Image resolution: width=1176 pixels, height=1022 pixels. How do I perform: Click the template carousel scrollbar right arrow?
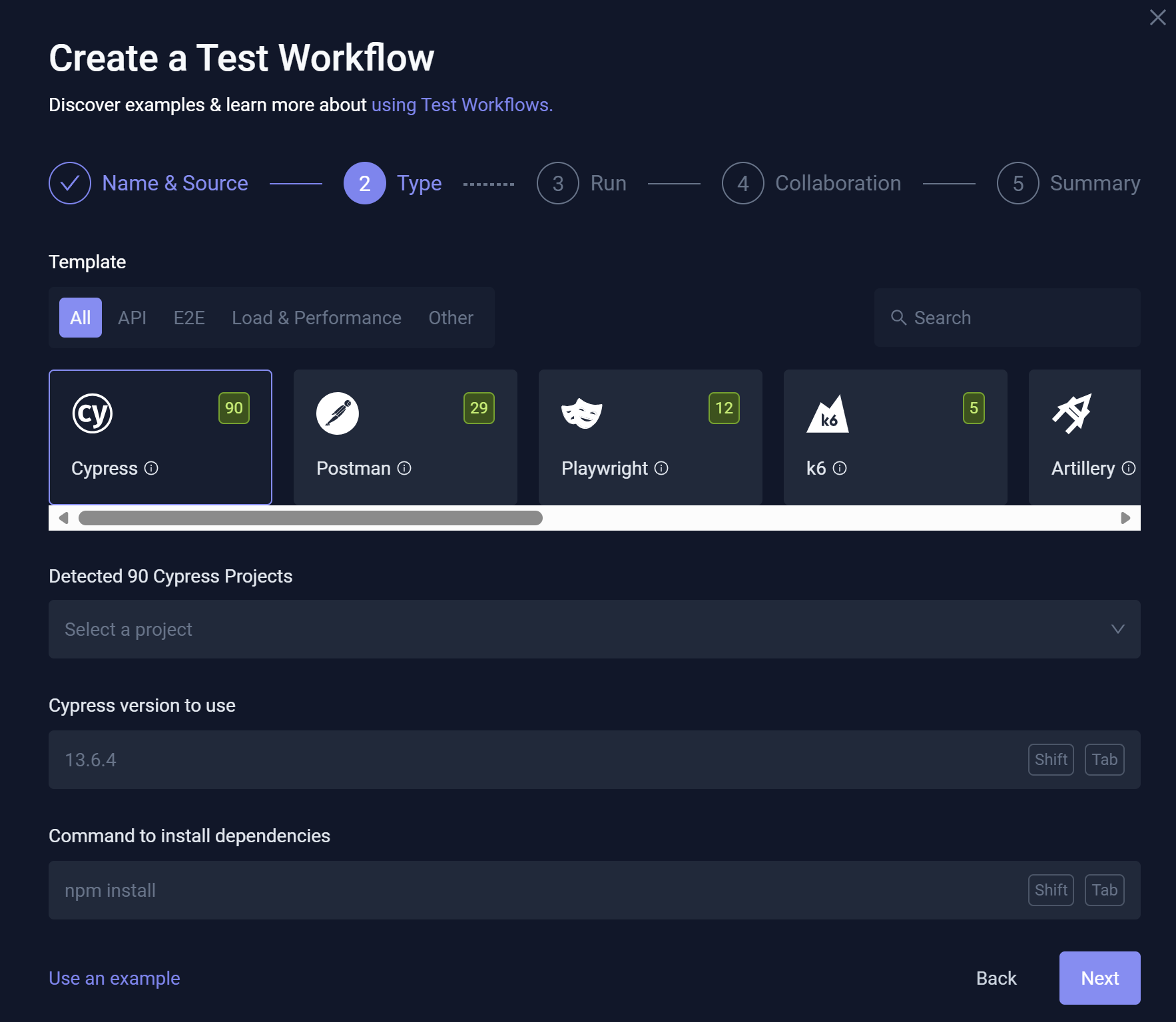point(1126,517)
